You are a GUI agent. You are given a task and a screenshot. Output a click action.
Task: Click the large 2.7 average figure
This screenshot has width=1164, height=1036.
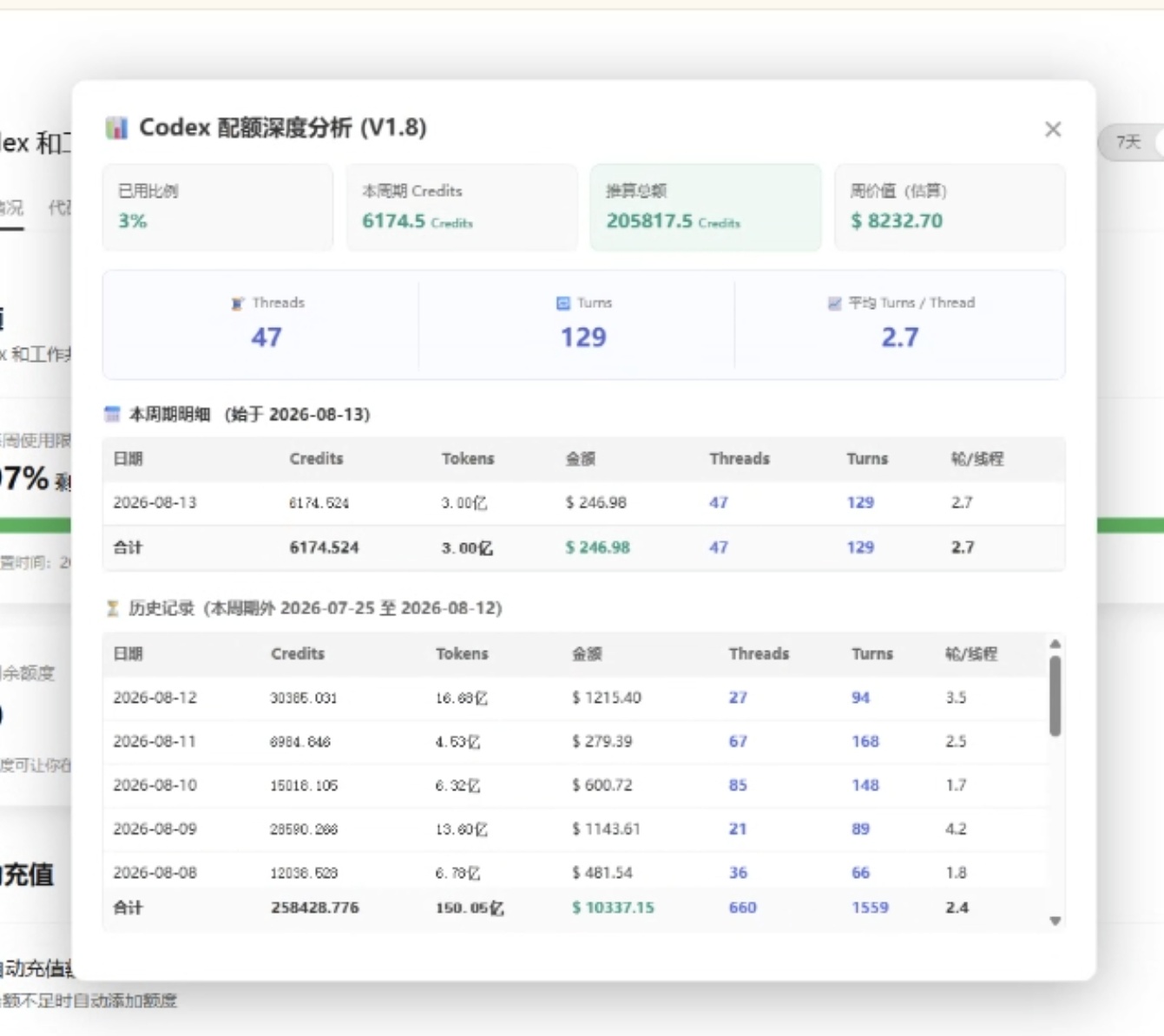point(900,338)
